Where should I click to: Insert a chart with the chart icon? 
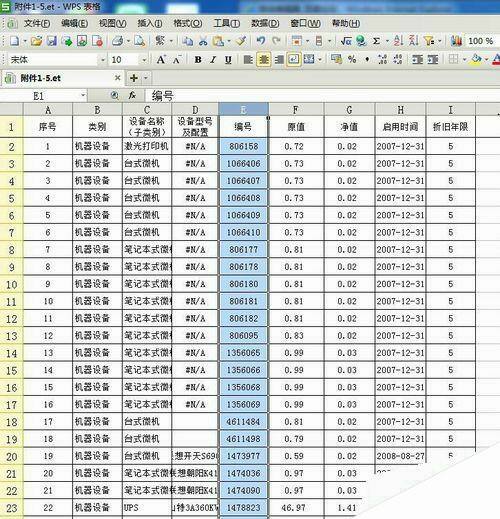click(x=456, y=41)
